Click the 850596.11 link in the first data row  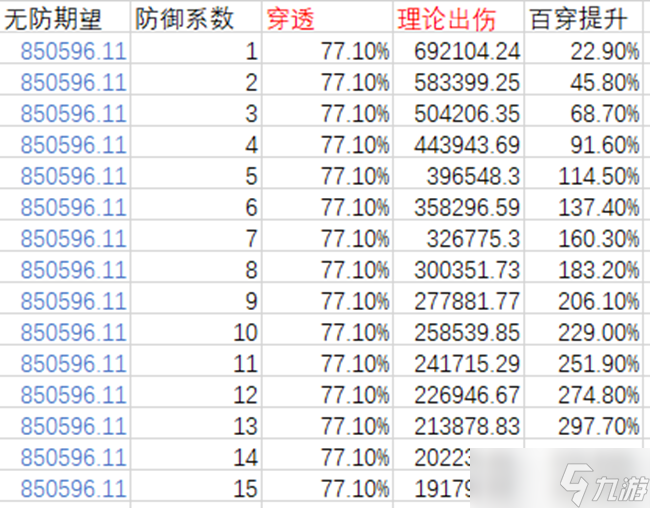pyautogui.click(x=73, y=51)
